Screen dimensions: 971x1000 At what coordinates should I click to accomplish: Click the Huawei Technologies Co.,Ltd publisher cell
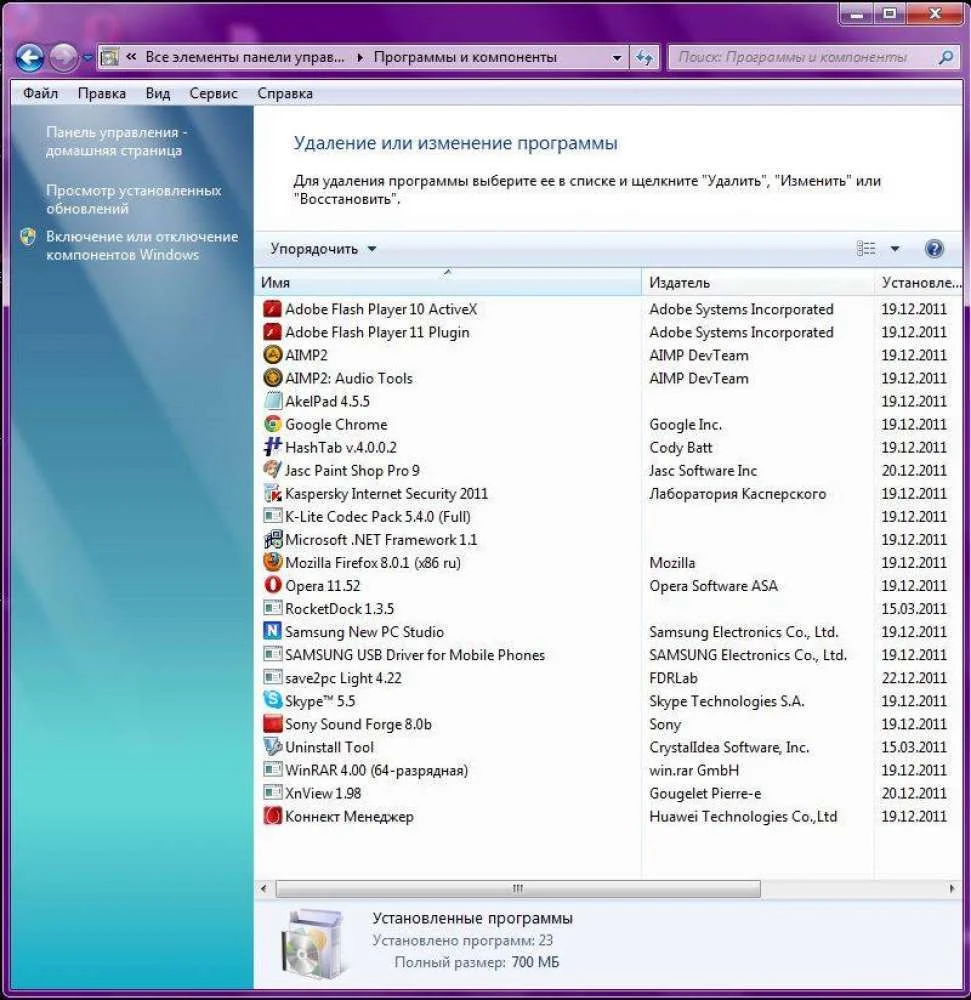743,816
